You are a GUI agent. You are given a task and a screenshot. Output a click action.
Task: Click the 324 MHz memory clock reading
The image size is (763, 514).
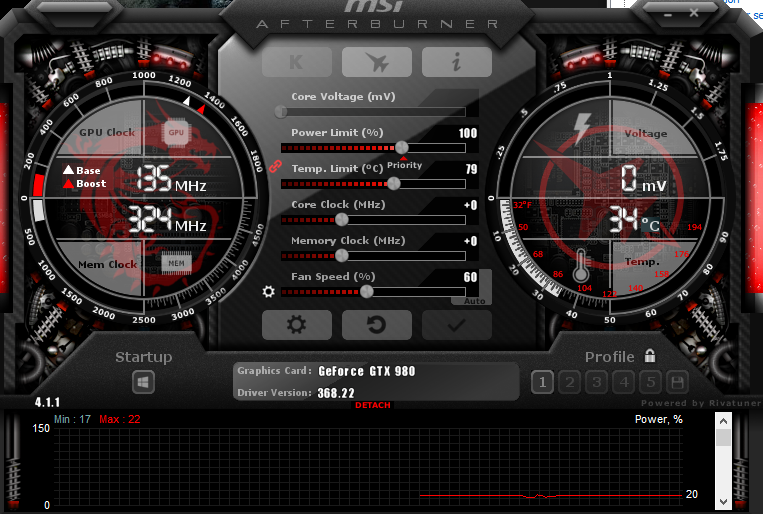coord(167,220)
